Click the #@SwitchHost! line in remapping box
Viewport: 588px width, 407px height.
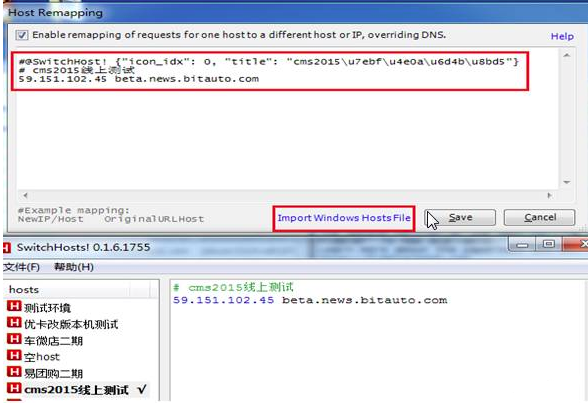[268, 62]
